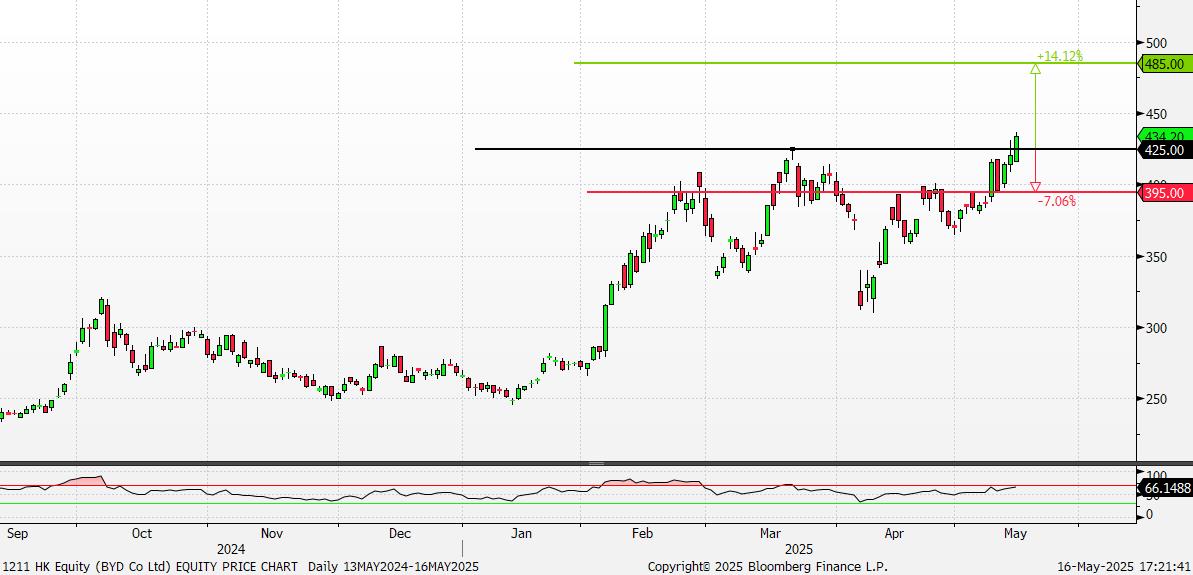The width and height of the screenshot is (1193, 575).
Task: Click the red downward arrowhead at 395
Action: pyautogui.click(x=1036, y=186)
